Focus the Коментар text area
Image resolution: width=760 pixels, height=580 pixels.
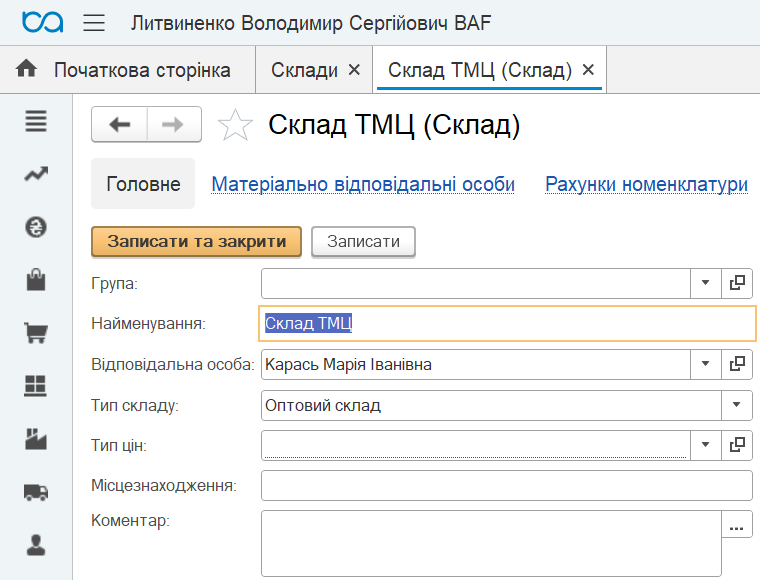[x=491, y=544]
